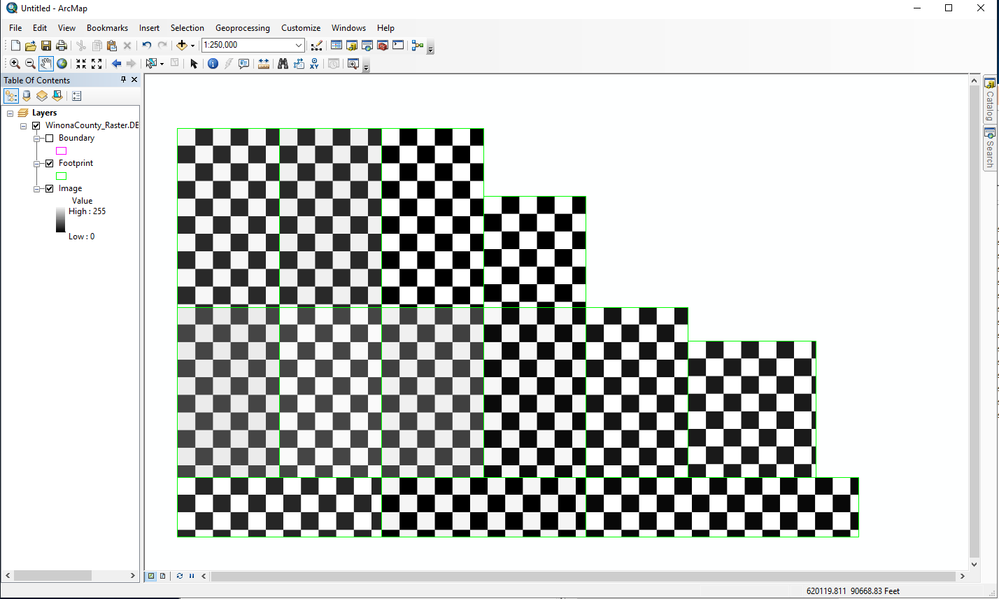
Task: Collapse the Layers tree entry
Action: point(9,113)
